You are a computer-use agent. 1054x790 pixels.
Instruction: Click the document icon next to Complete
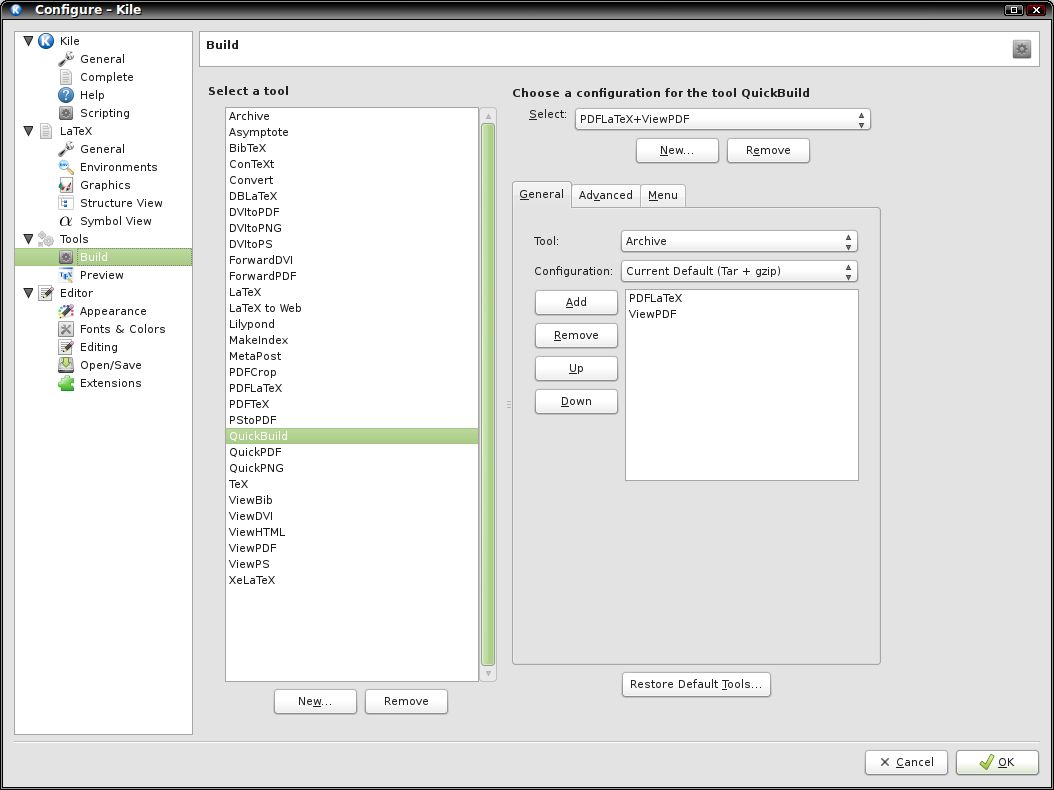(66, 77)
